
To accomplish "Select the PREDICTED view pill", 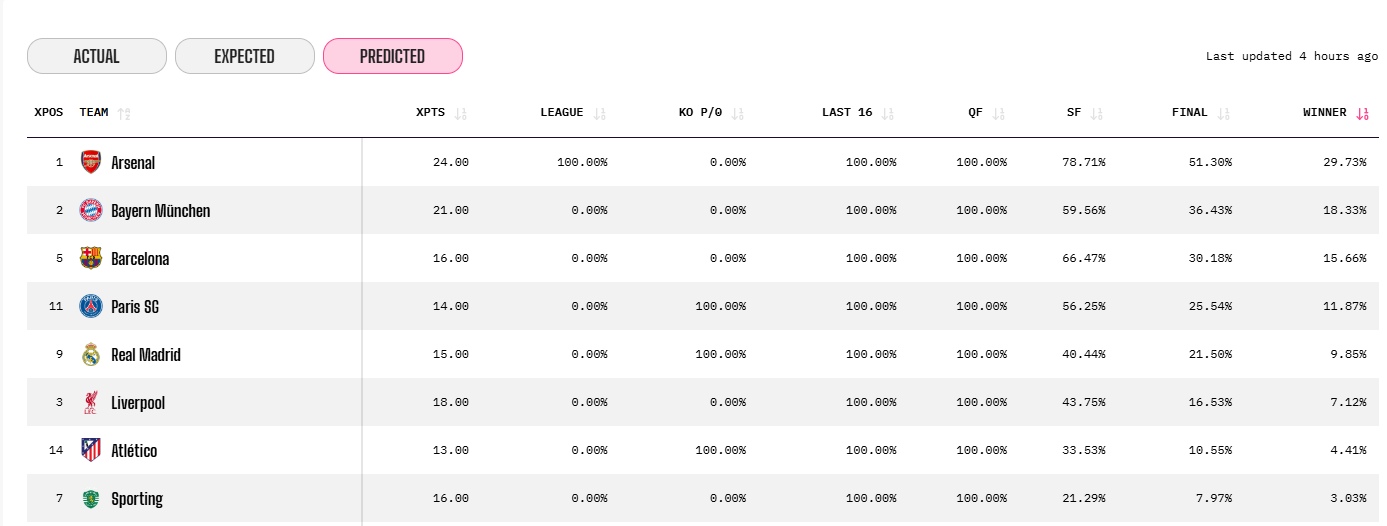I will pyautogui.click(x=392, y=56).
